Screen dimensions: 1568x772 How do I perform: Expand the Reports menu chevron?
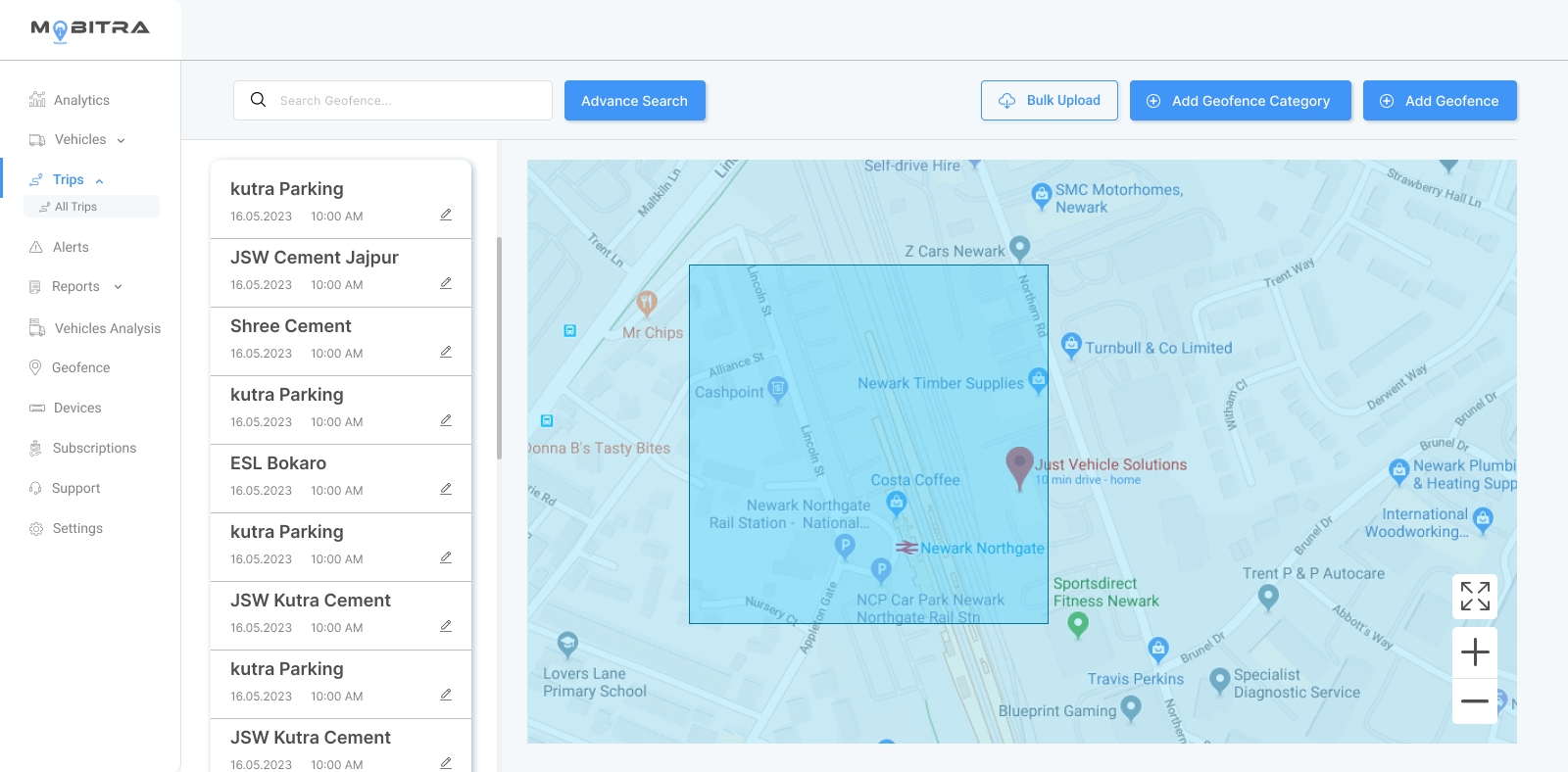pos(119,287)
